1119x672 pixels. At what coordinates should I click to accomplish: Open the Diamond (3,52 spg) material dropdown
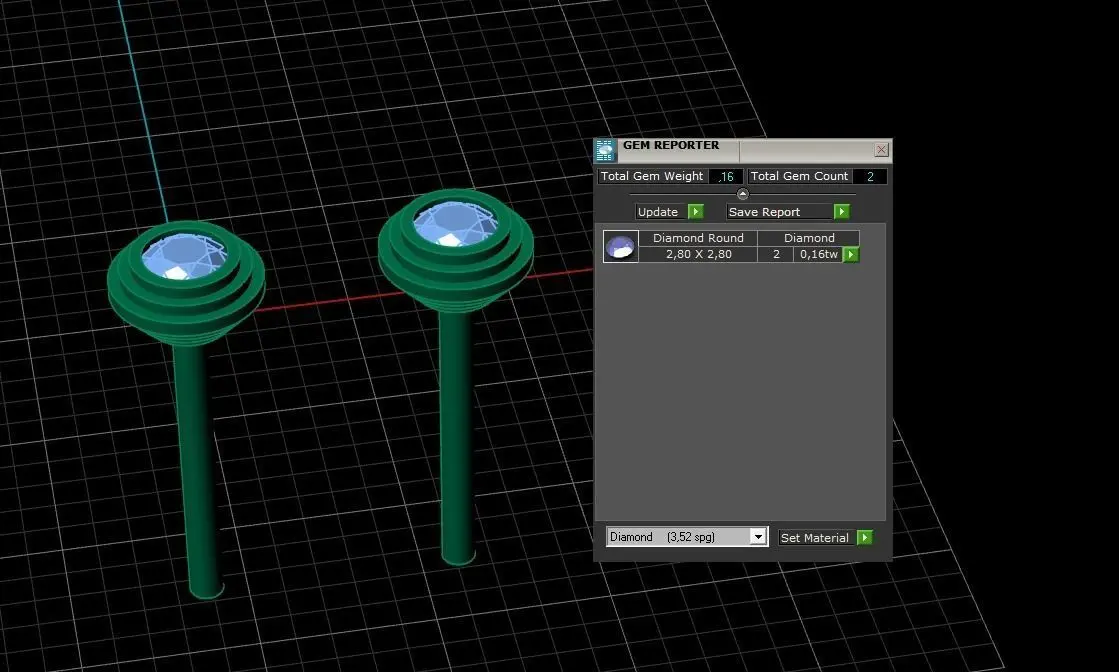[x=758, y=536]
